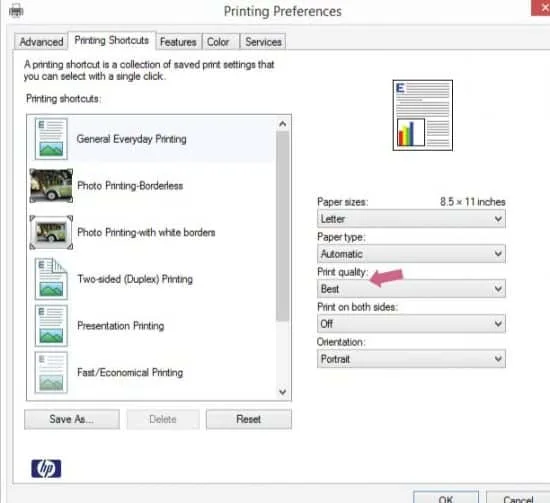Choose the Presentation Printing shortcut icon
Screen dimensions: 550x503
(51, 326)
